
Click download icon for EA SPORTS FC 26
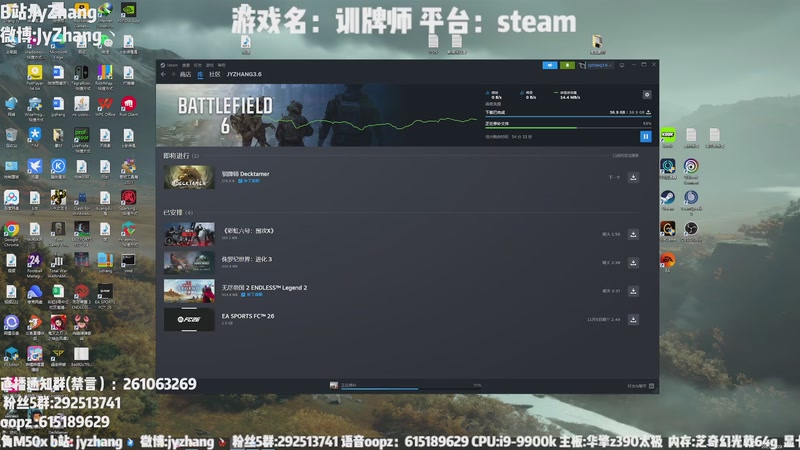coord(633,320)
